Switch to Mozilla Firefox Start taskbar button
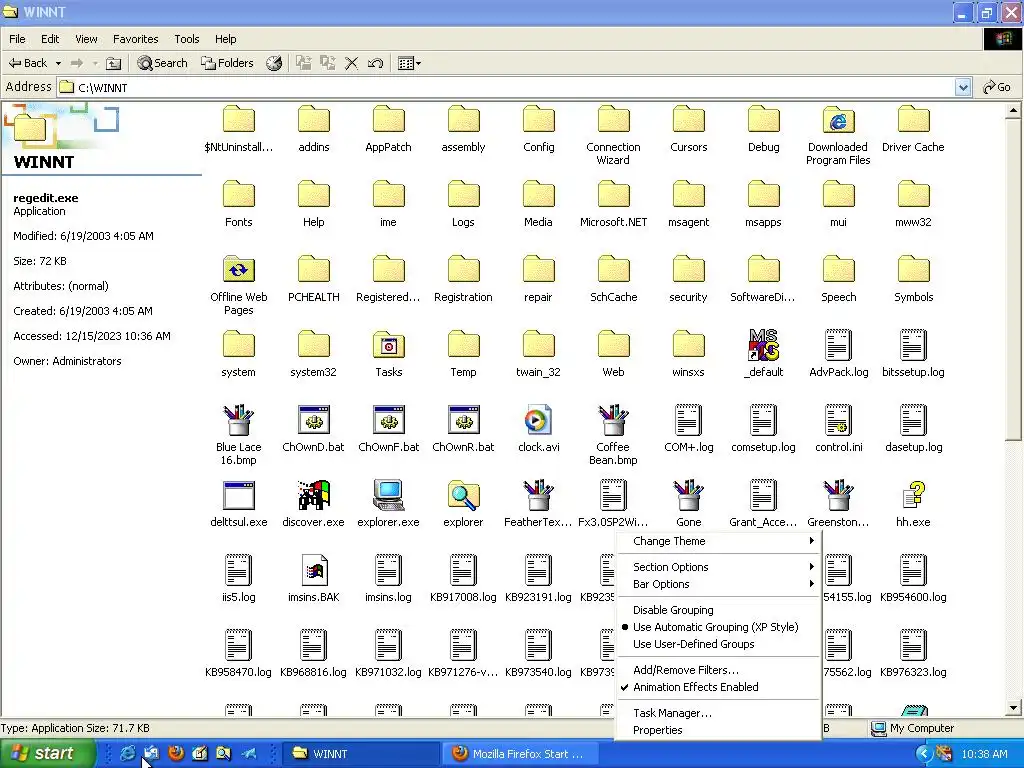1024x768 pixels. click(522, 754)
